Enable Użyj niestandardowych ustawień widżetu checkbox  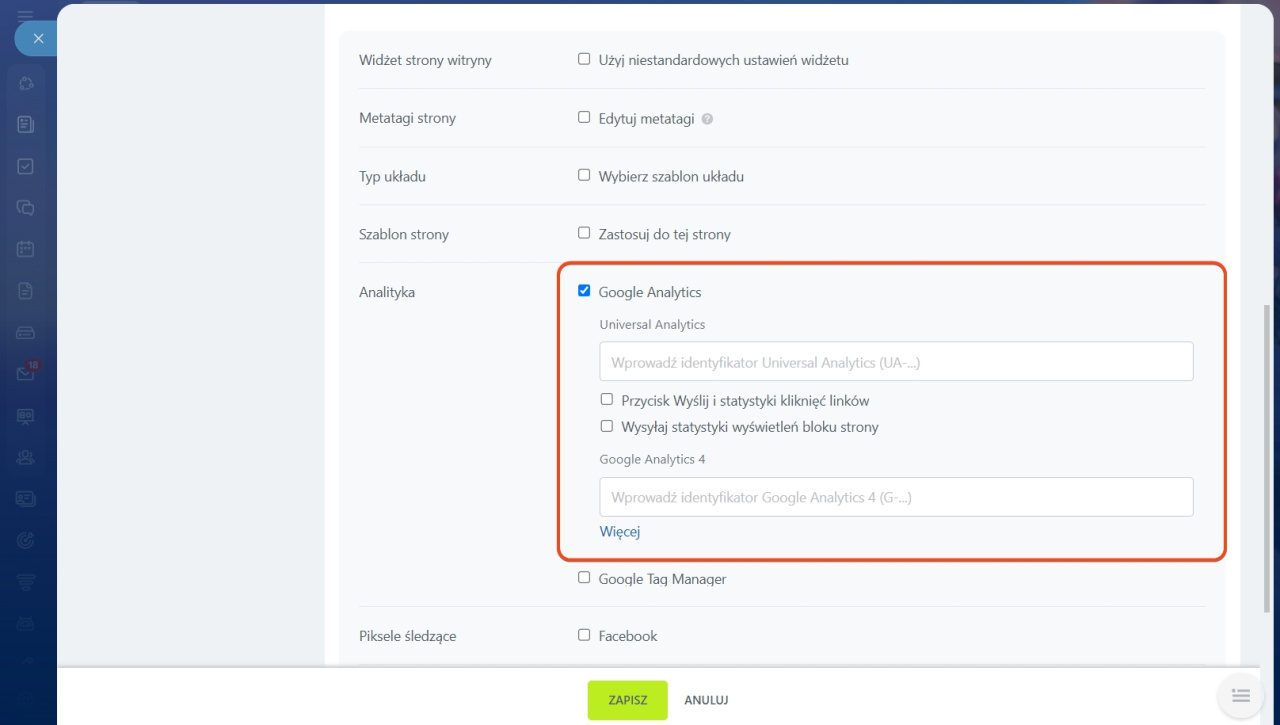(584, 59)
